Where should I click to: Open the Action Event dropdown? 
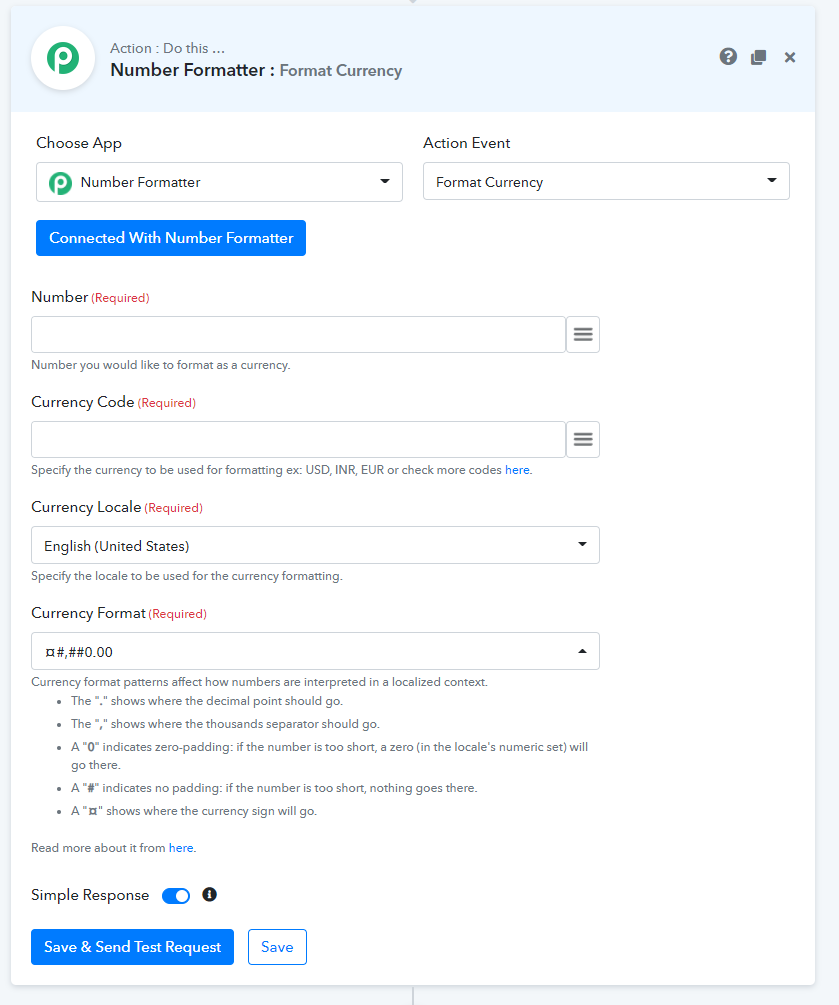coord(606,181)
